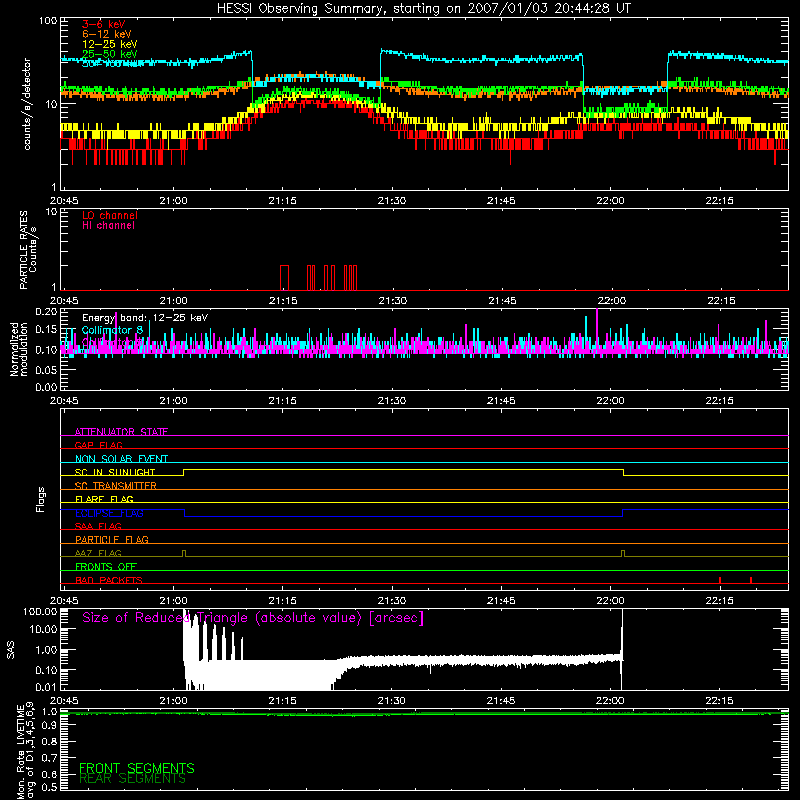Select the SAA FLAG label
800x800 pixels.
98,526
